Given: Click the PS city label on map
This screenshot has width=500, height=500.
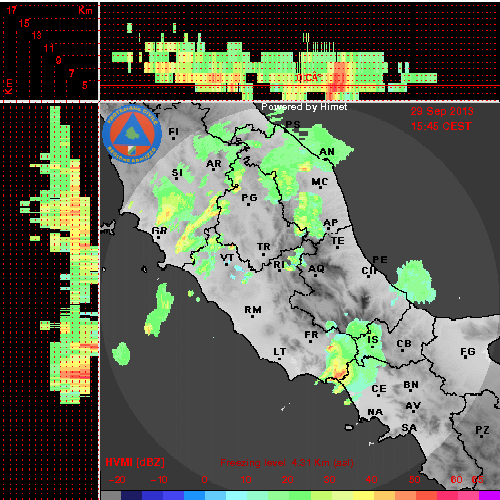Looking at the screenshot, I should [293, 125].
